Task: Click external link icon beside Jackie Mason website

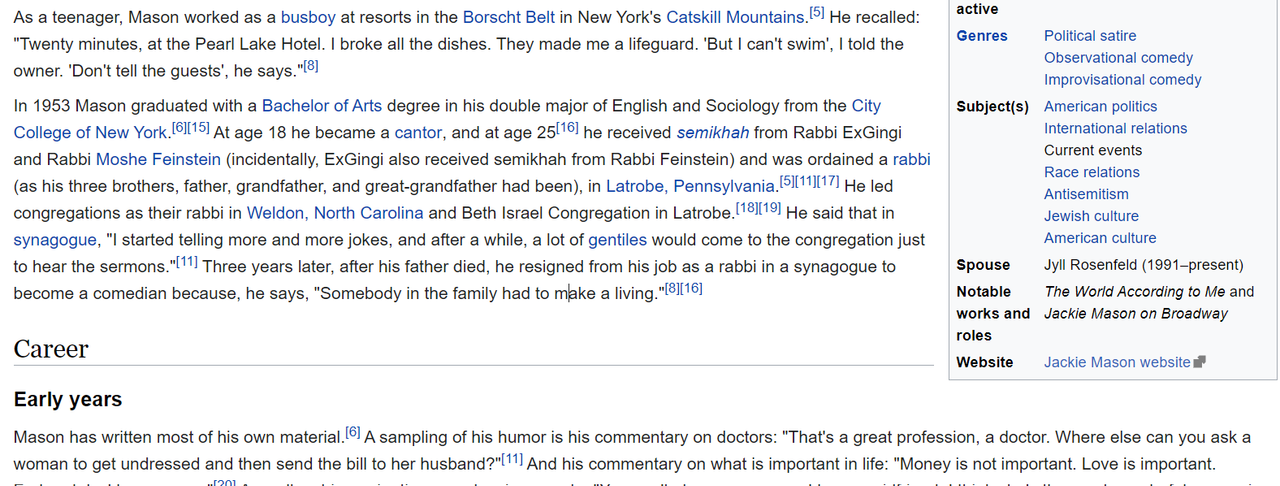Action: pos(1200,362)
